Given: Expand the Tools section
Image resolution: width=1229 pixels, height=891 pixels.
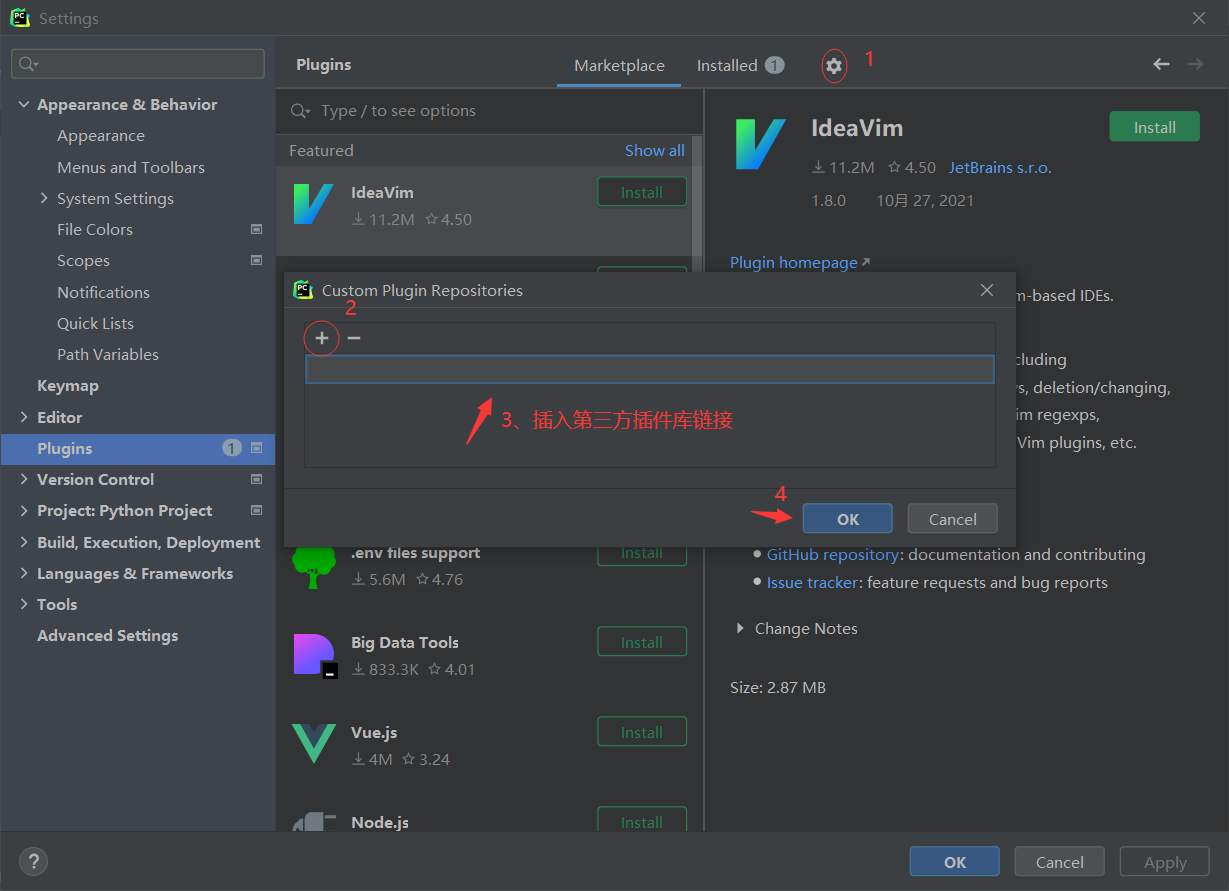Looking at the screenshot, I should (24, 605).
